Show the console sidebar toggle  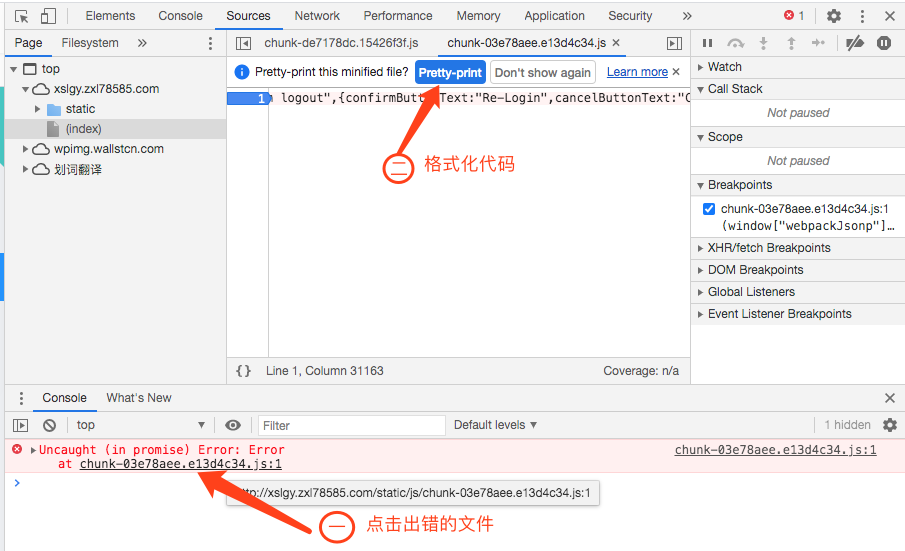[x=20, y=425]
